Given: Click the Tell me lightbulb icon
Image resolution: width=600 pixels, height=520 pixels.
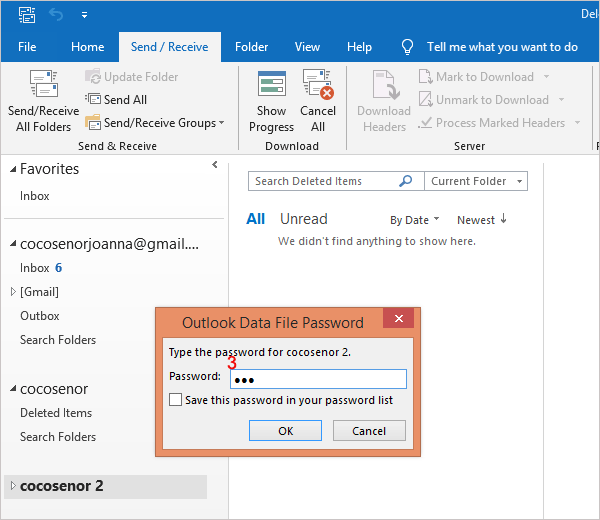Looking at the screenshot, I should point(407,47).
